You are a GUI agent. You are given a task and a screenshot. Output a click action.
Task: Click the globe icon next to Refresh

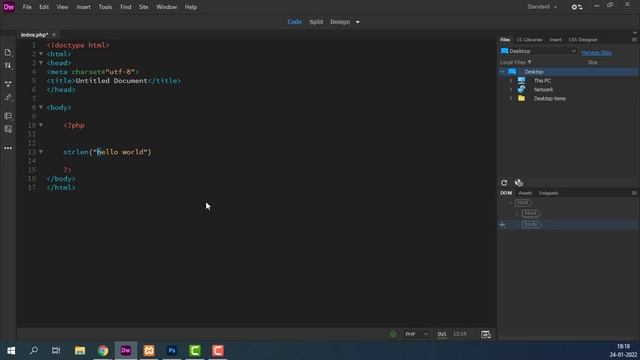click(519, 183)
